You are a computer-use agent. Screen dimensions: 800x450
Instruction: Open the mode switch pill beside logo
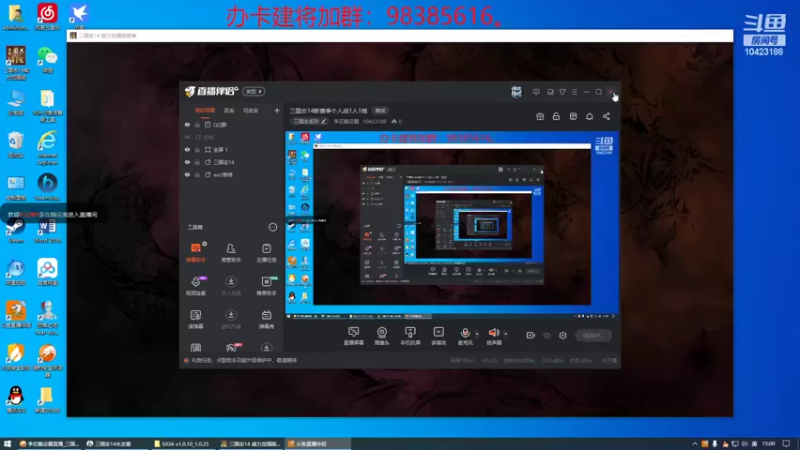254,91
